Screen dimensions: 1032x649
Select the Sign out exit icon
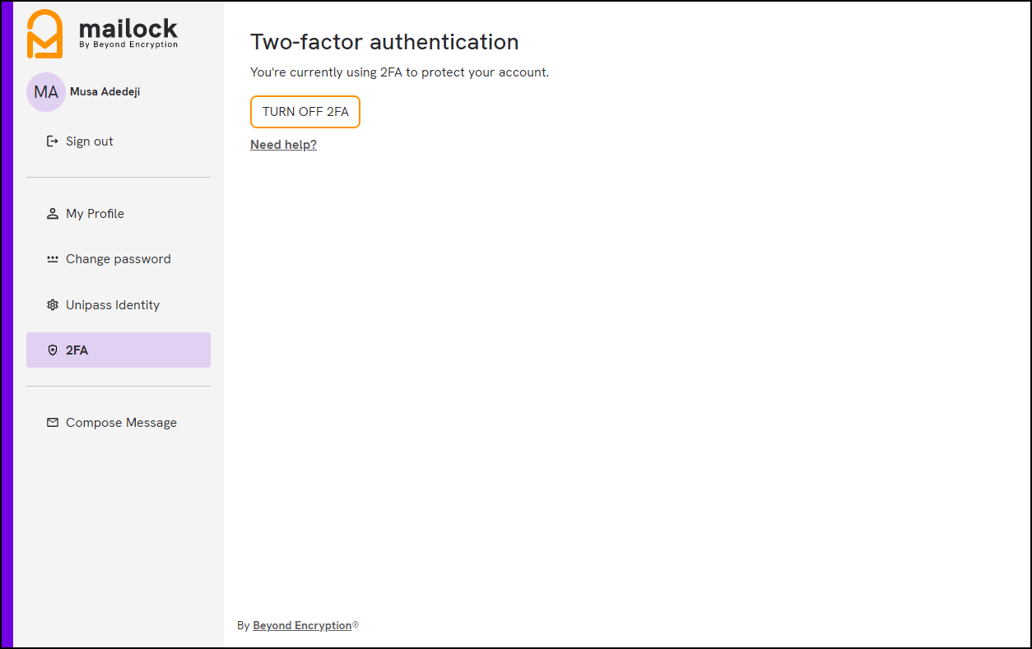[53, 141]
